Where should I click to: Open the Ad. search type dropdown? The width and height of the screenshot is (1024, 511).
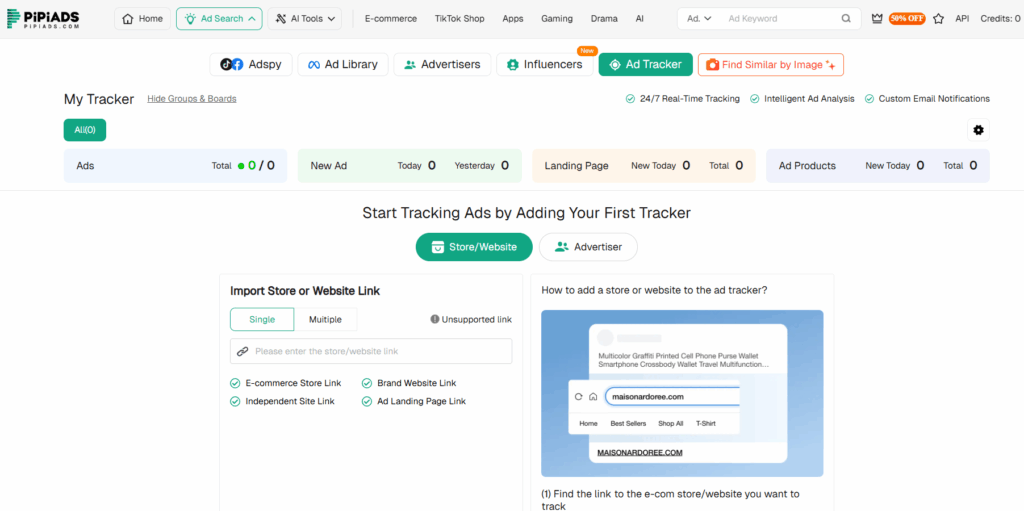coord(699,19)
